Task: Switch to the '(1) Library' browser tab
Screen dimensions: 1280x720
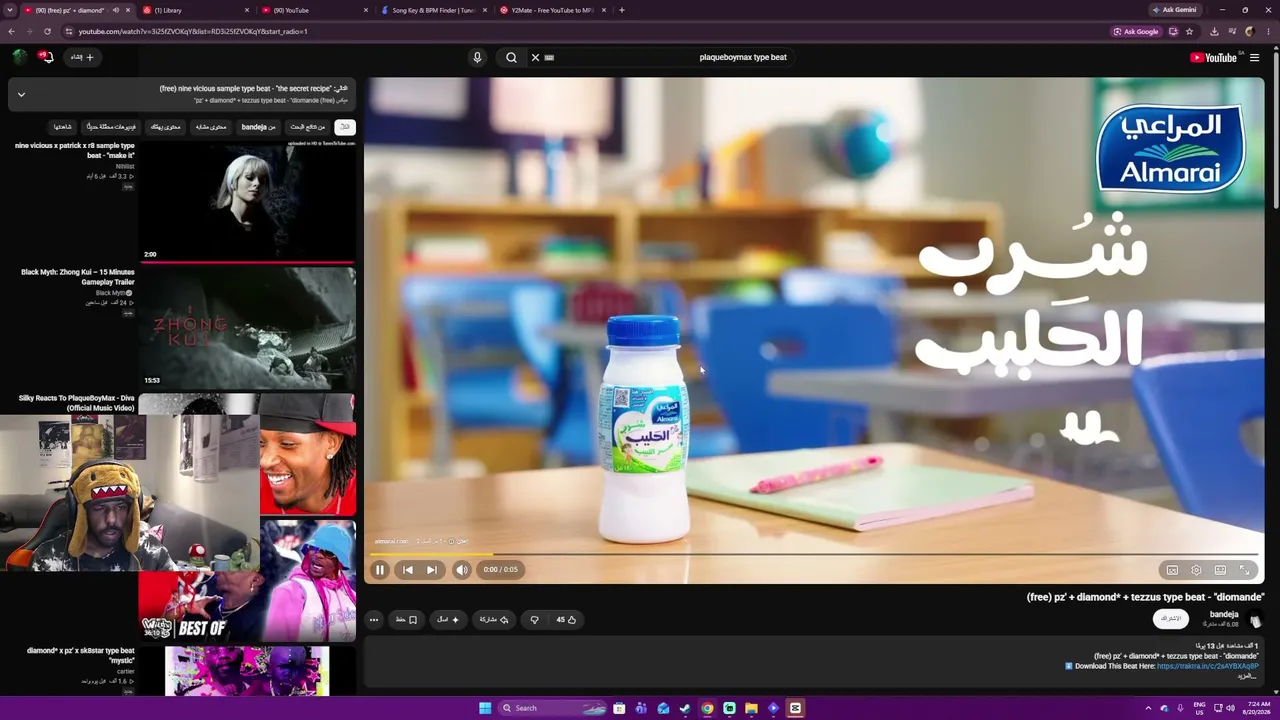Action: tap(197, 10)
